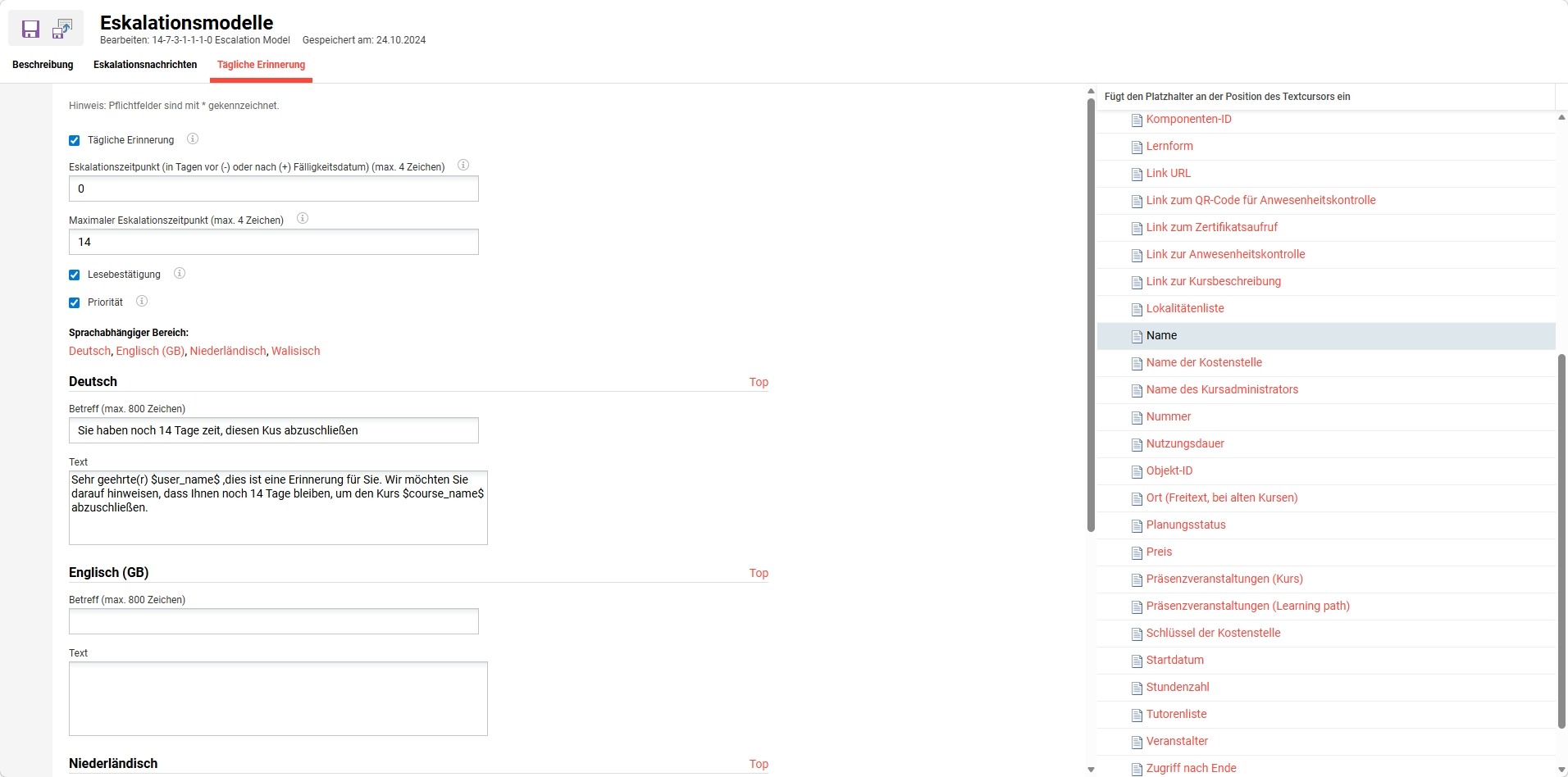Uncheck the Lesebestätigung checkbox

click(x=75, y=275)
